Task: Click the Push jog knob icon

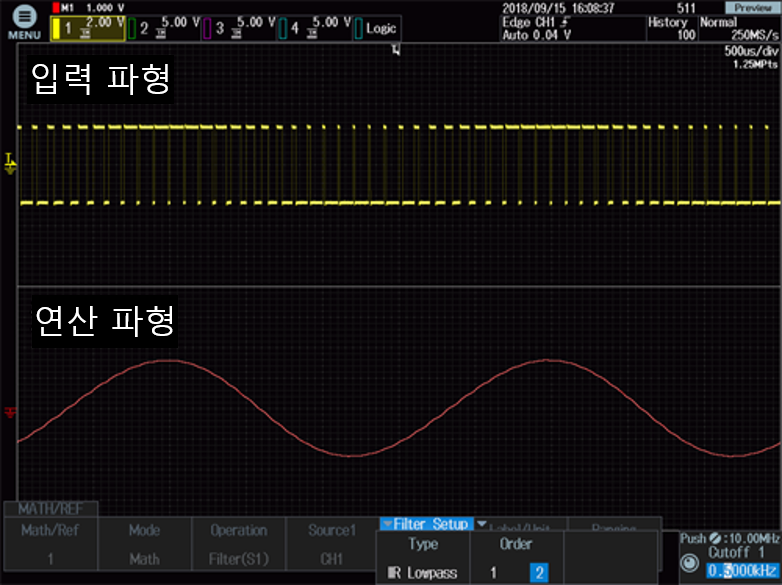Action: pyautogui.click(x=690, y=563)
